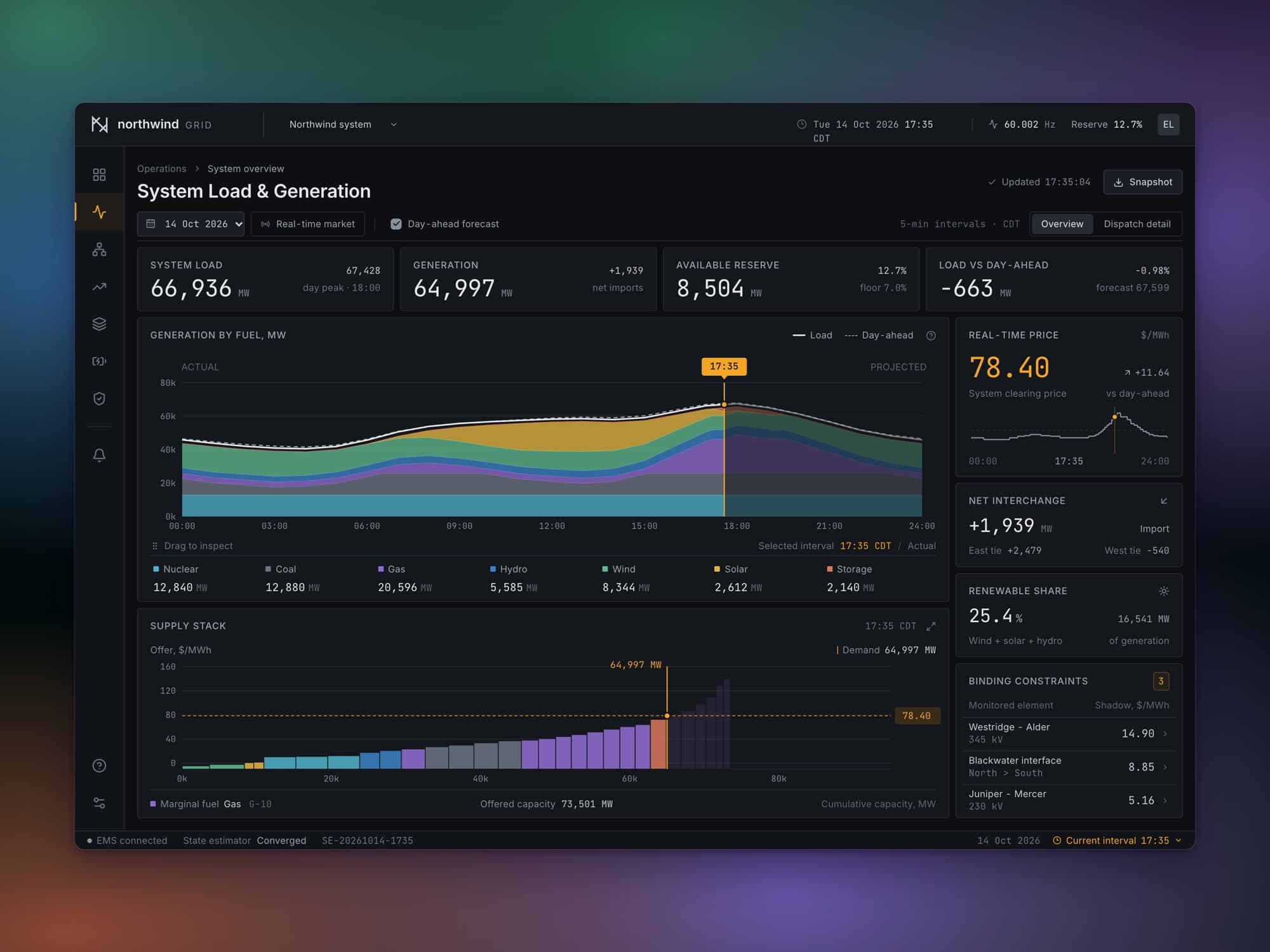Toggle the Day-ahead forecast checkbox
Image resolution: width=1270 pixels, height=952 pixels.
396,224
